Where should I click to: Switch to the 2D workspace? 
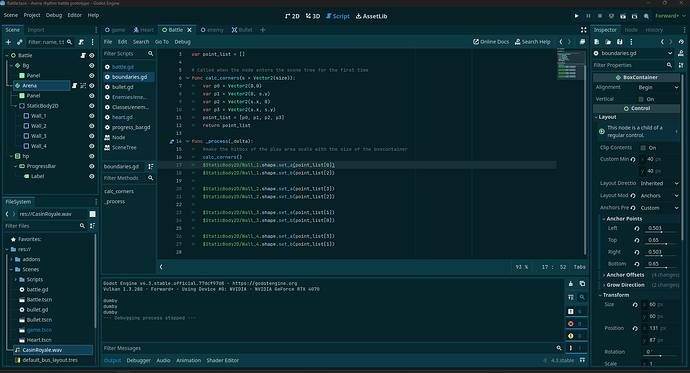pyautogui.click(x=292, y=16)
